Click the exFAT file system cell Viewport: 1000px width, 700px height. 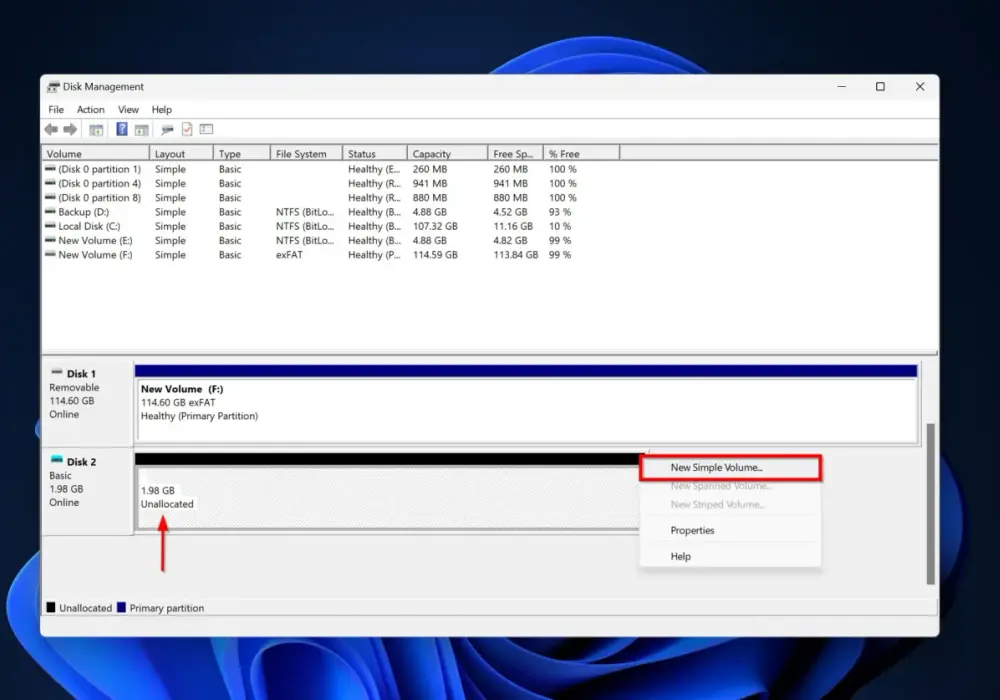point(289,254)
